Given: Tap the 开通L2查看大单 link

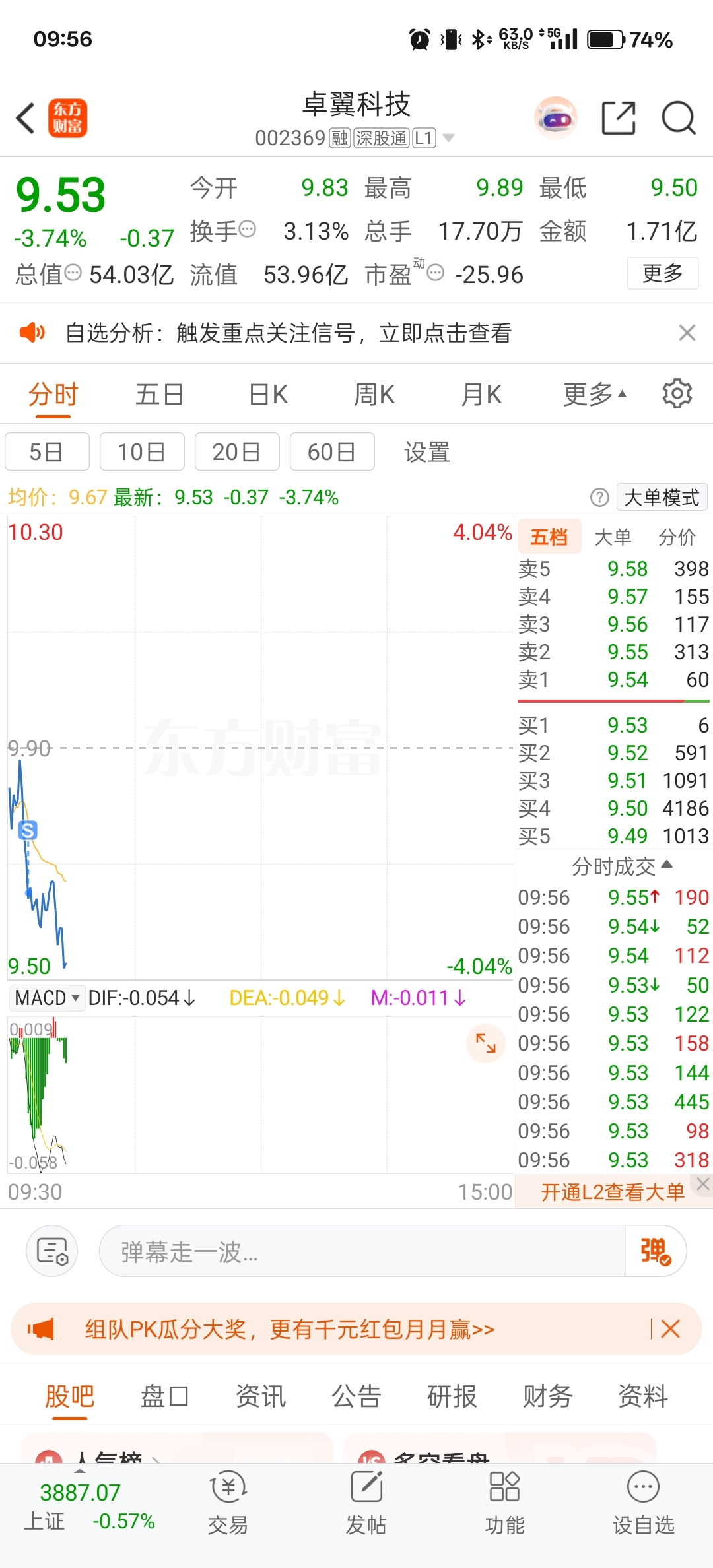Looking at the screenshot, I should pyautogui.click(x=613, y=1192).
